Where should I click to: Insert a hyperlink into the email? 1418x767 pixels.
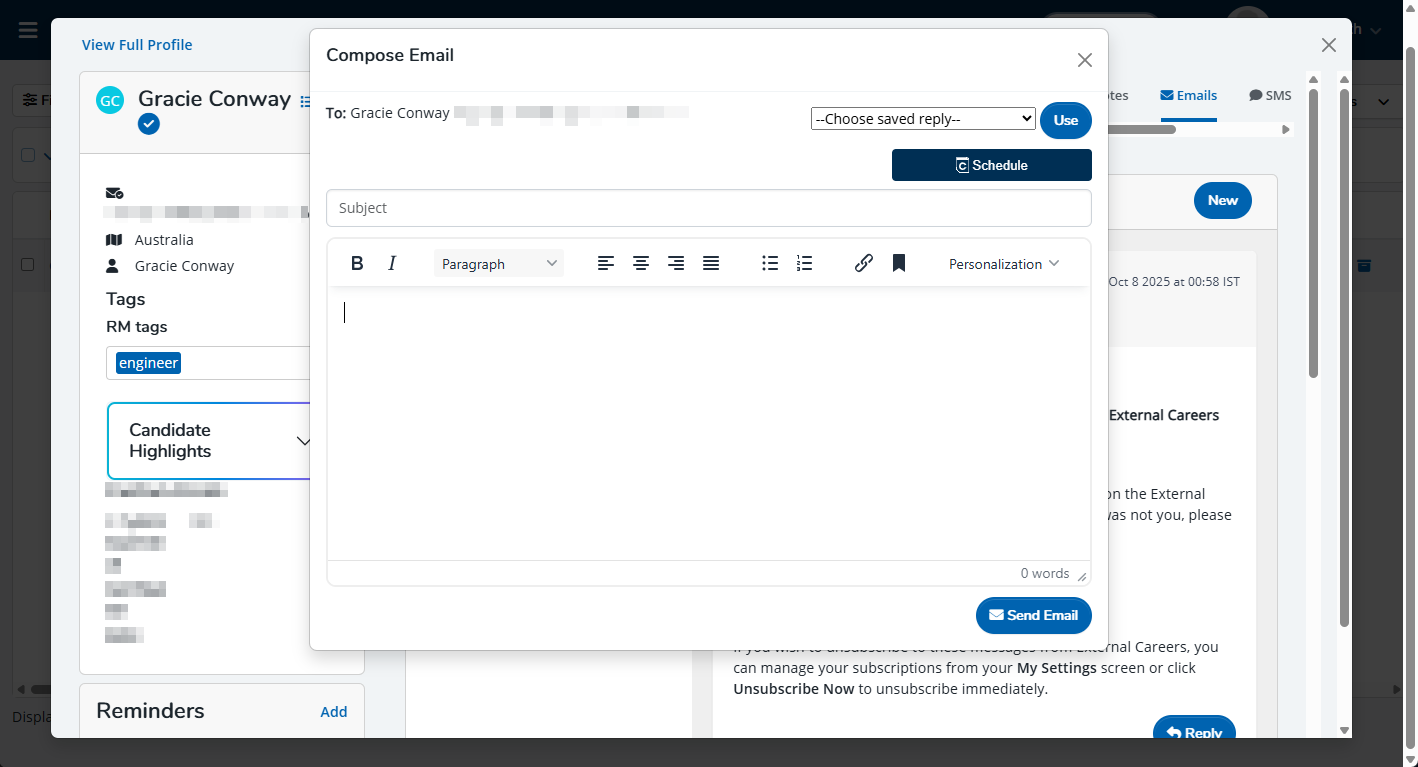[864, 264]
